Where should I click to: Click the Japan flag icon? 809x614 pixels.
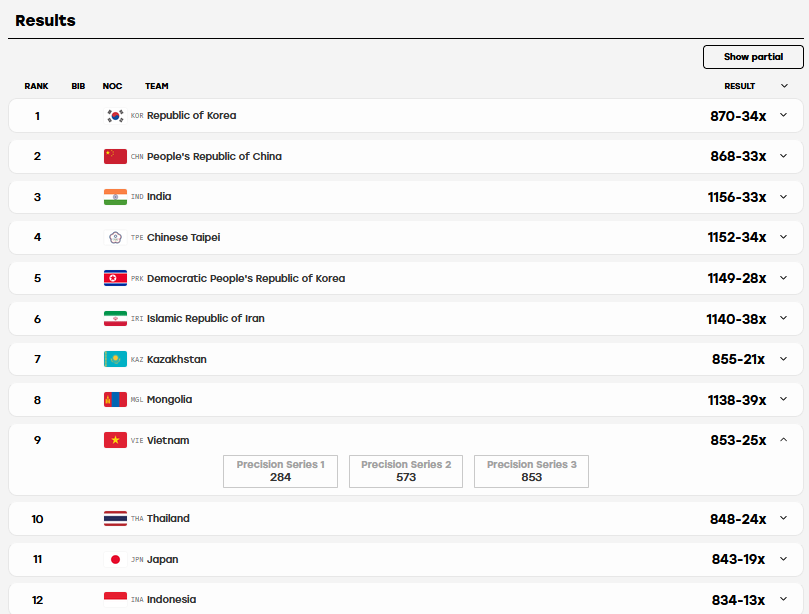coord(115,559)
